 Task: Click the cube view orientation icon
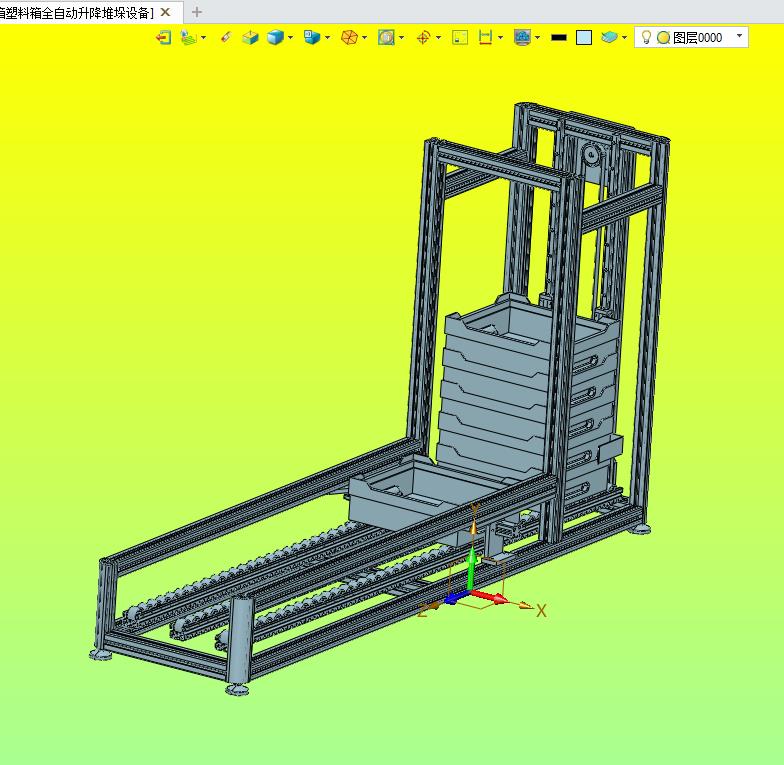(312, 38)
